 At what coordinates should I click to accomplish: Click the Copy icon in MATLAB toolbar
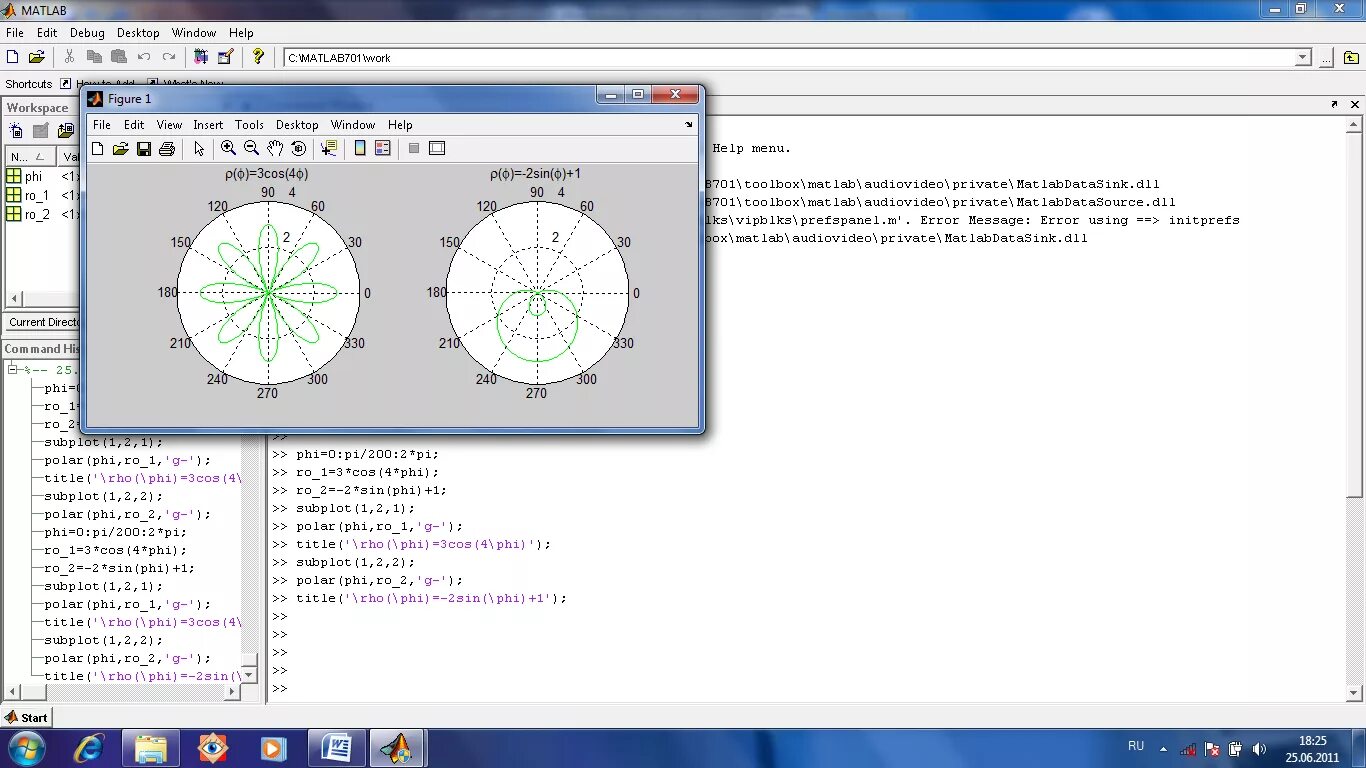pos(94,57)
